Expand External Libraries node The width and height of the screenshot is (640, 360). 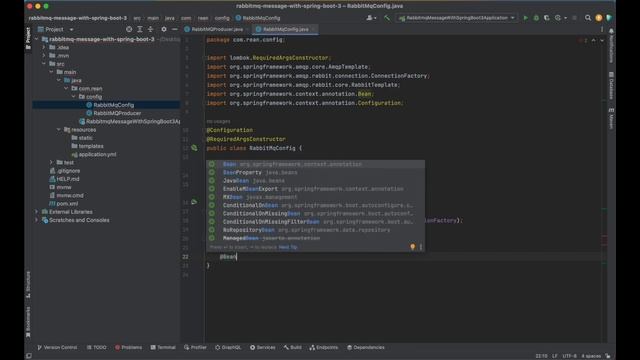[x=37, y=212]
